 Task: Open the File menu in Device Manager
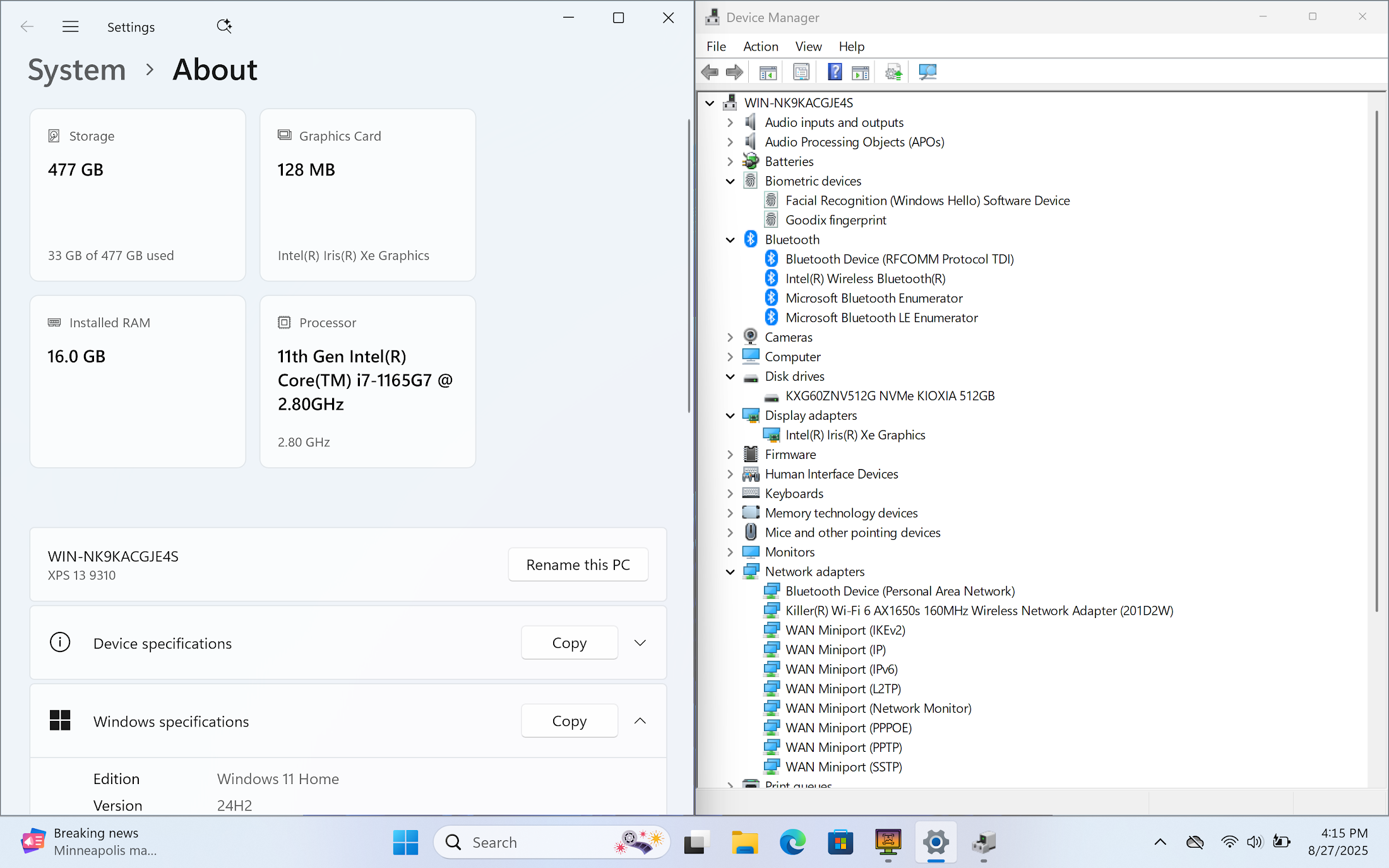pos(716,46)
